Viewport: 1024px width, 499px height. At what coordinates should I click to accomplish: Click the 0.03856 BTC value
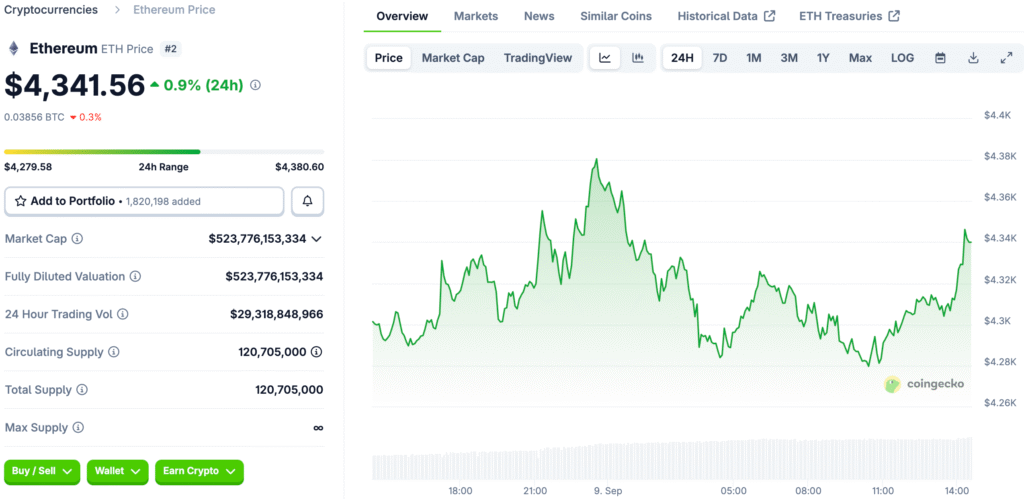click(x=34, y=118)
